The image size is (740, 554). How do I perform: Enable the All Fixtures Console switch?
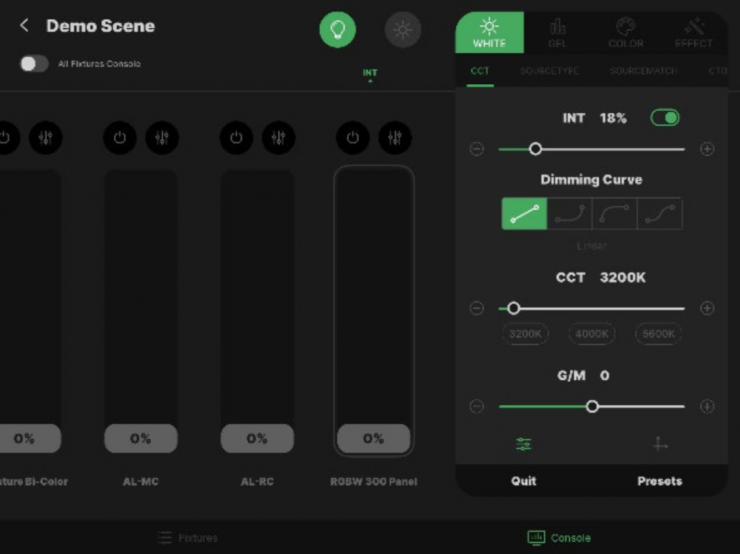tap(34, 64)
